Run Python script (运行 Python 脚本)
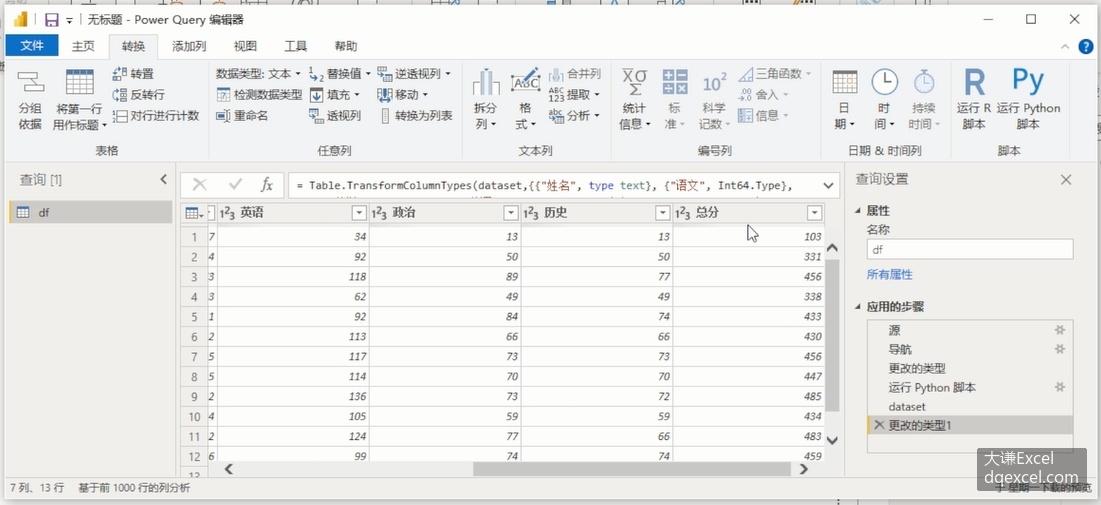 1028,100
